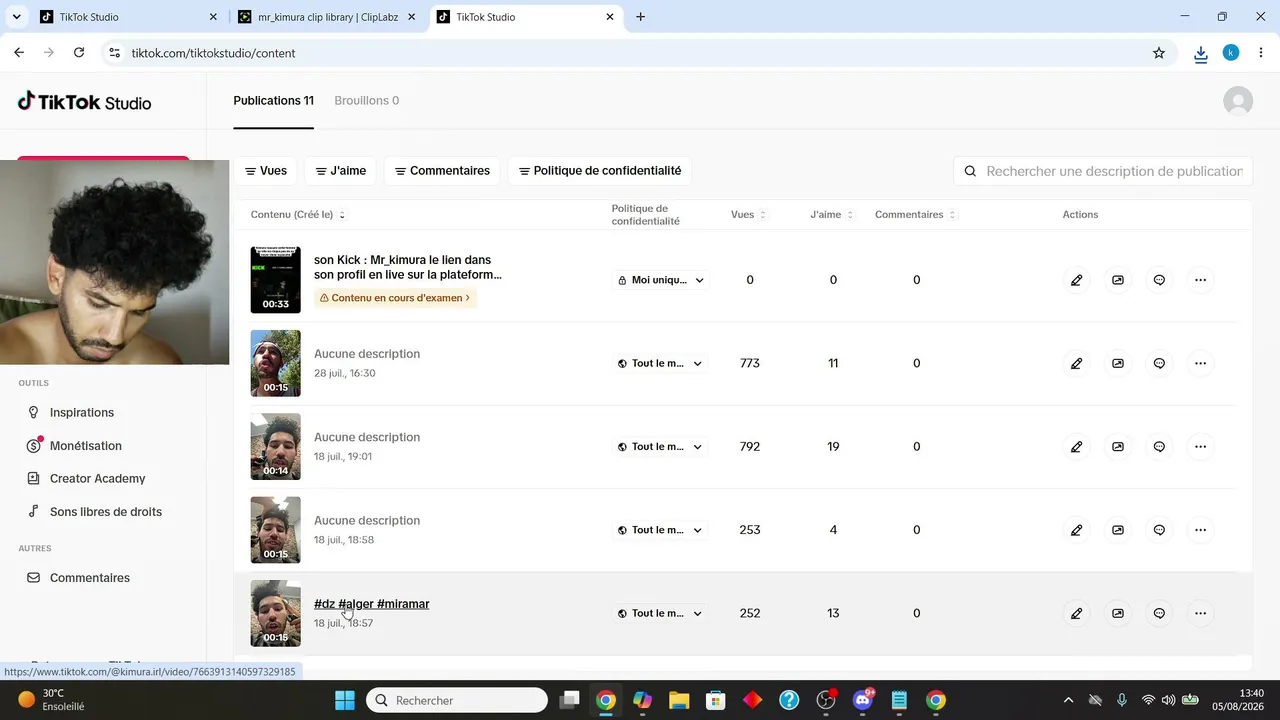Click the TikTok Studio logo
Viewport: 1280px width, 720px height.
pos(85,101)
